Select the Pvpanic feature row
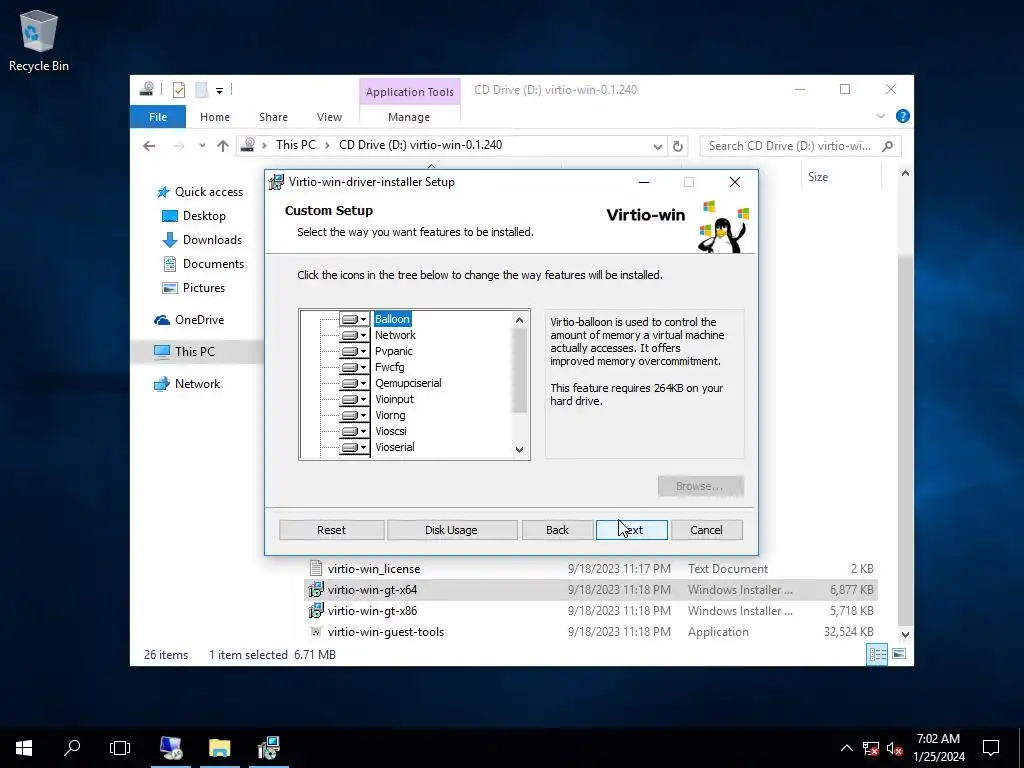The image size is (1024, 768). [x=394, y=351]
